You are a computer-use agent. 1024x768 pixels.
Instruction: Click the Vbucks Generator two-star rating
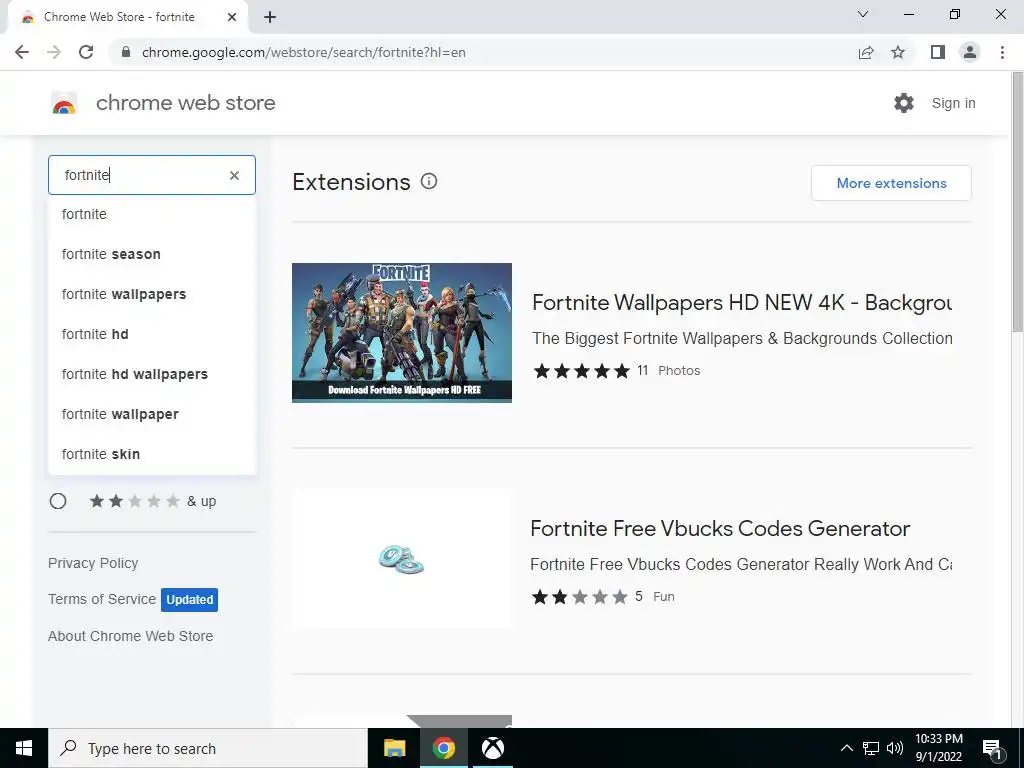click(579, 597)
